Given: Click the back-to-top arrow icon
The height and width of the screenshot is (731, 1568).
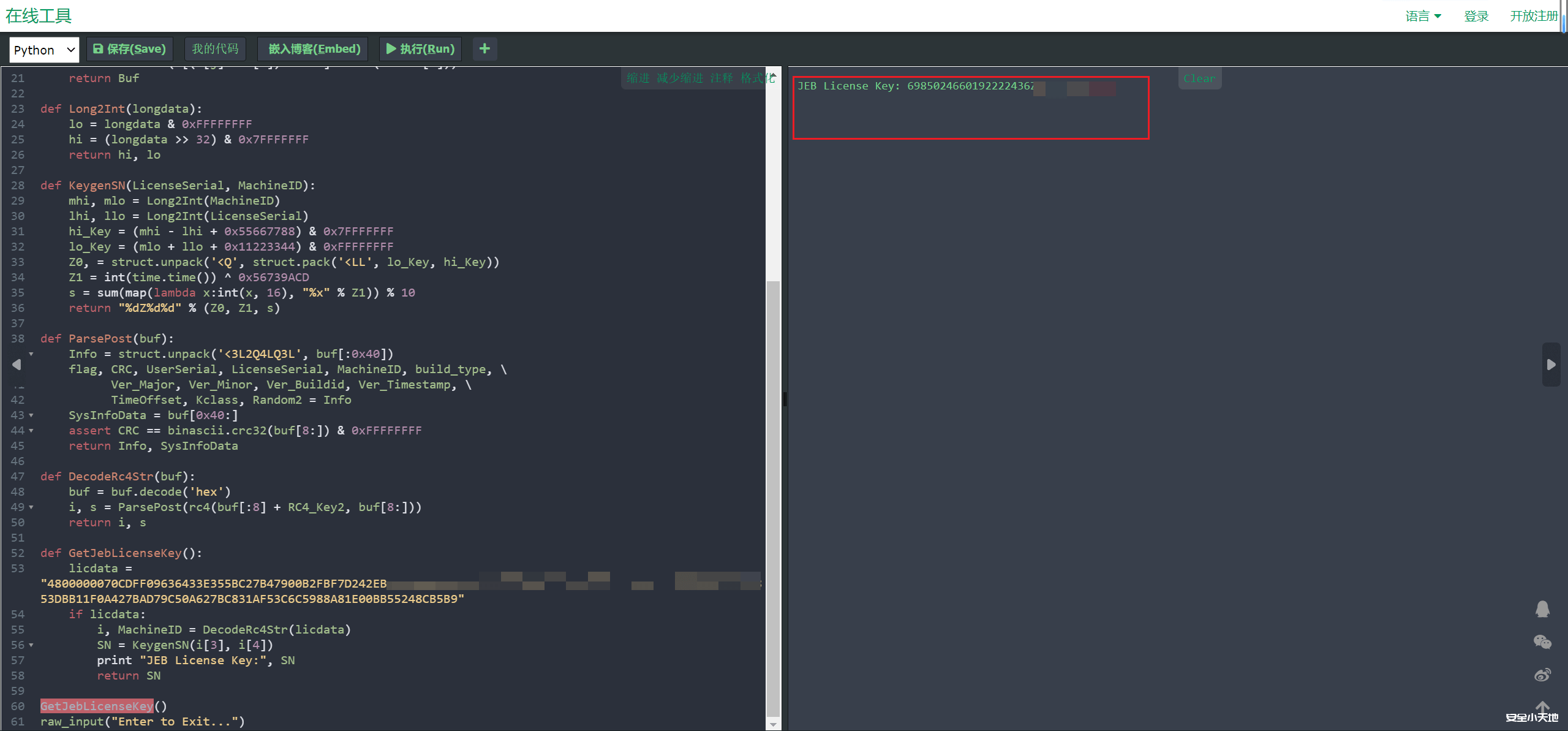Looking at the screenshot, I should click(x=1542, y=706).
